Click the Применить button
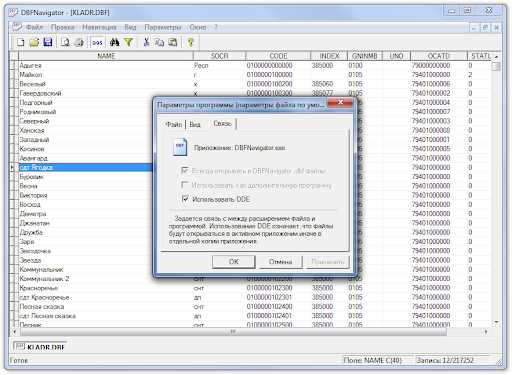Image resolution: width=512 pixels, height=375 pixels. pyautogui.click(x=327, y=262)
